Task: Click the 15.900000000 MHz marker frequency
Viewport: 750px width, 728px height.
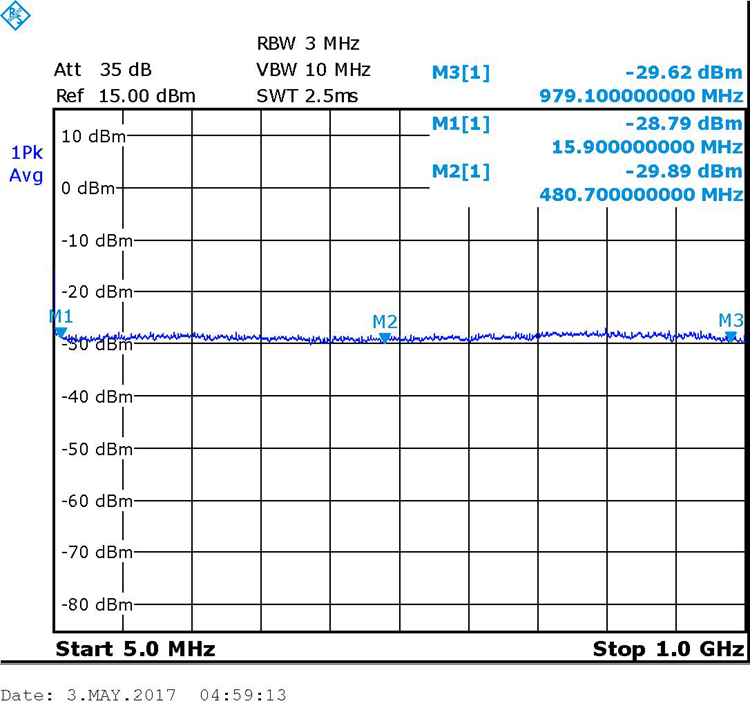Action: coord(647,146)
